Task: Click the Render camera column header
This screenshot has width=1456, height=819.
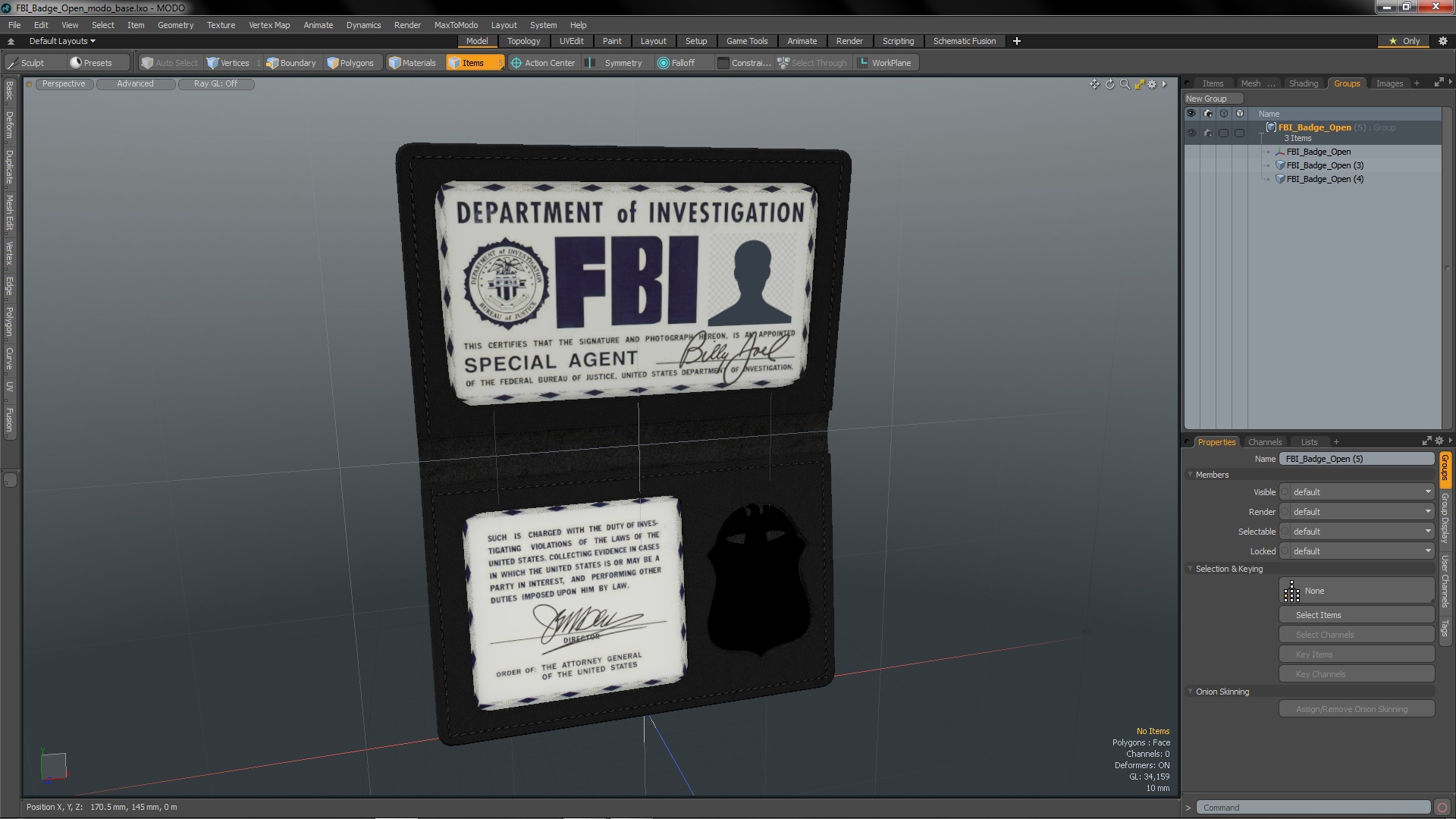Action: tap(1207, 114)
